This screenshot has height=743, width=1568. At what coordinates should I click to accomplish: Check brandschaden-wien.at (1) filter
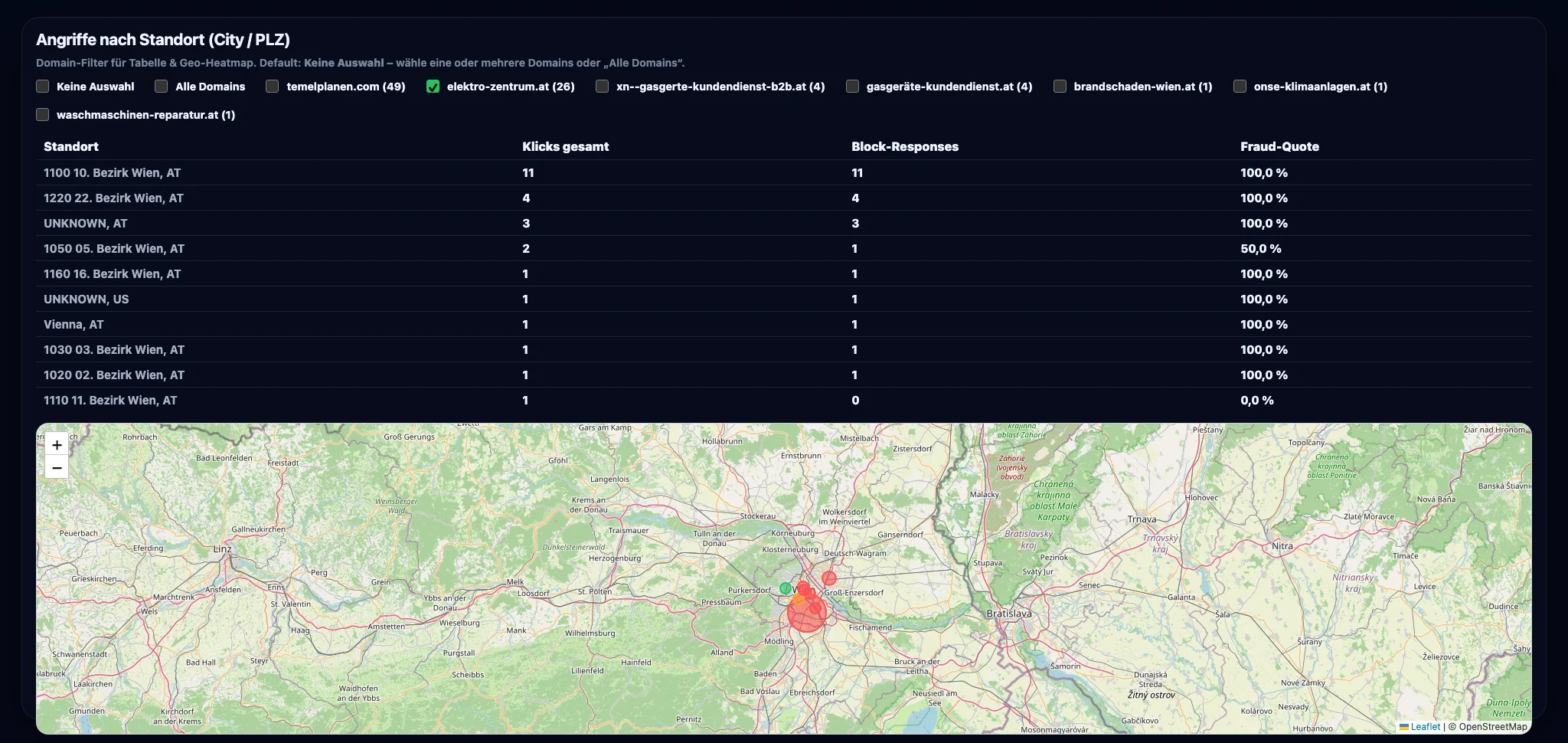point(1060,86)
